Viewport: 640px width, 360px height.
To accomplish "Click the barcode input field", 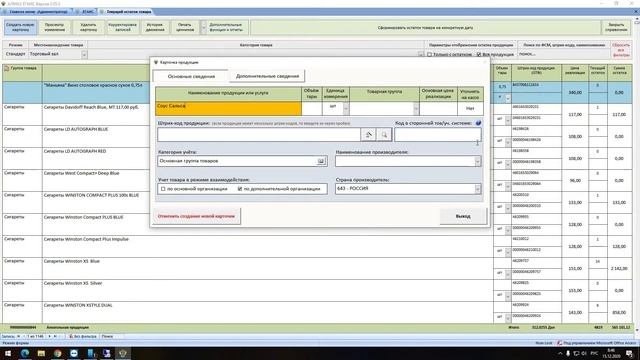I will (259, 135).
